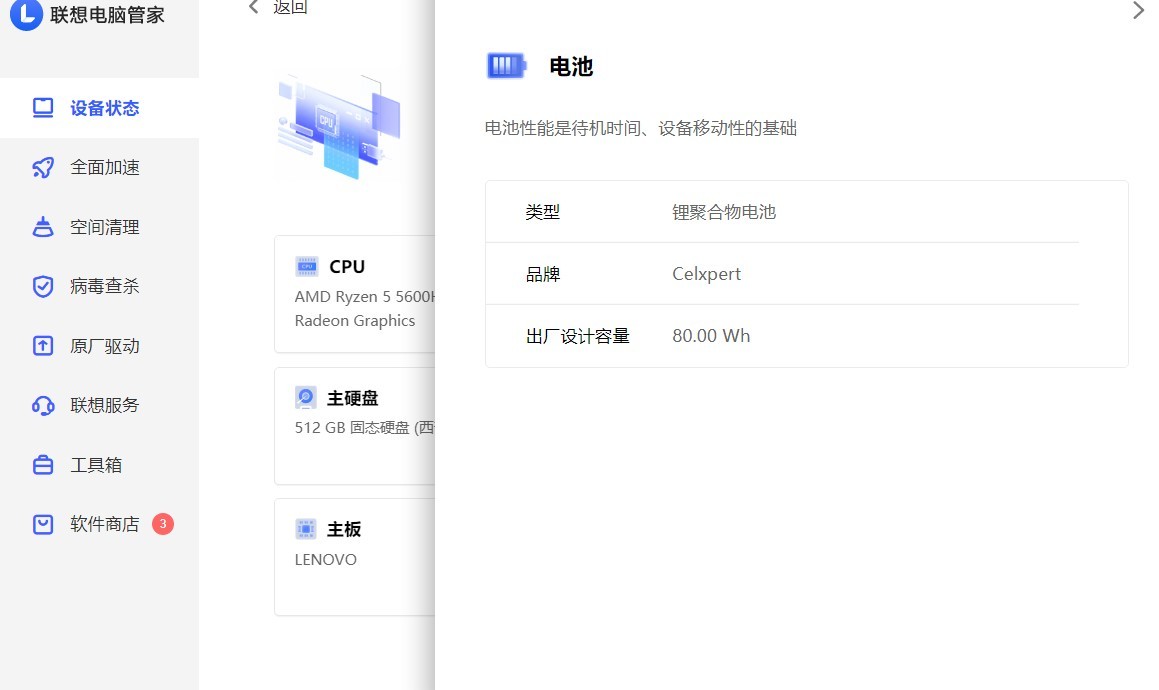1159x690 pixels.
Task: Select the Radeon Graphics text
Action: 355,321
